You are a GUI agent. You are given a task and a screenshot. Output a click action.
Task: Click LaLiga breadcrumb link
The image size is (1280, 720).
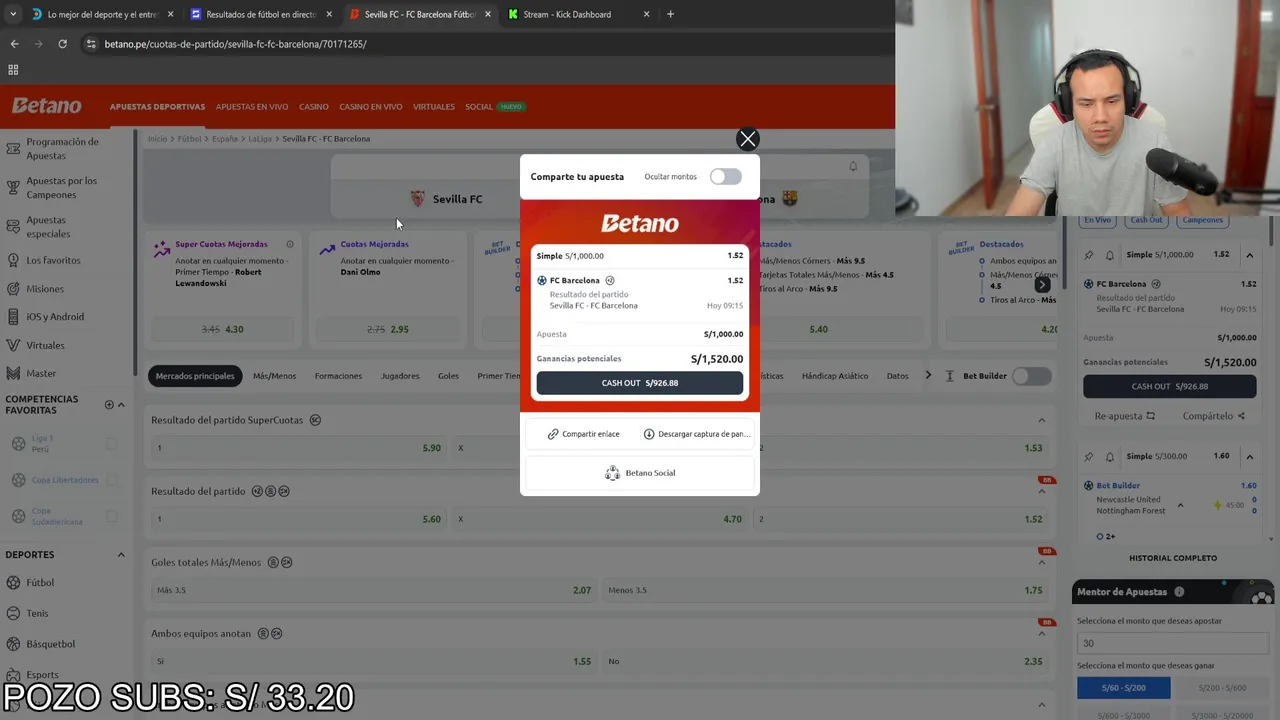[260, 139]
